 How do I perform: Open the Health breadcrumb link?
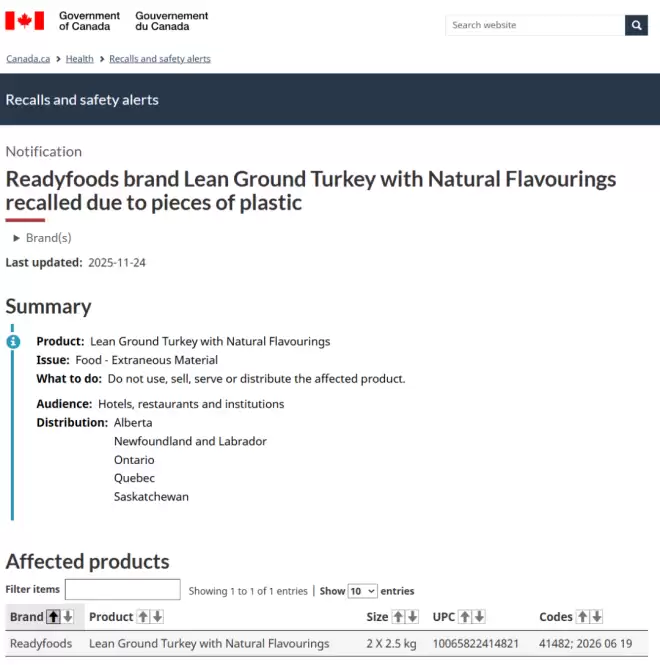pos(79,59)
